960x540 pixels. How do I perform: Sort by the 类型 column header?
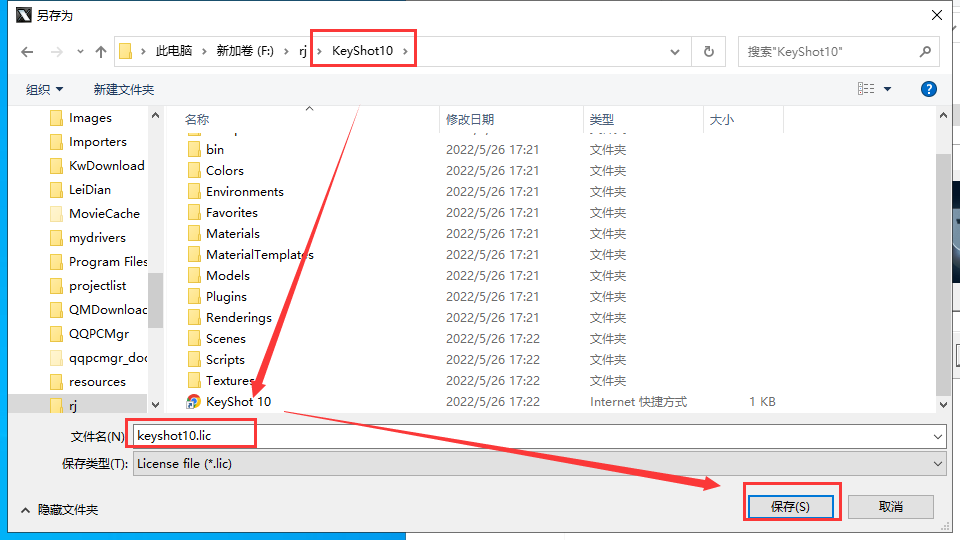pyautogui.click(x=601, y=119)
